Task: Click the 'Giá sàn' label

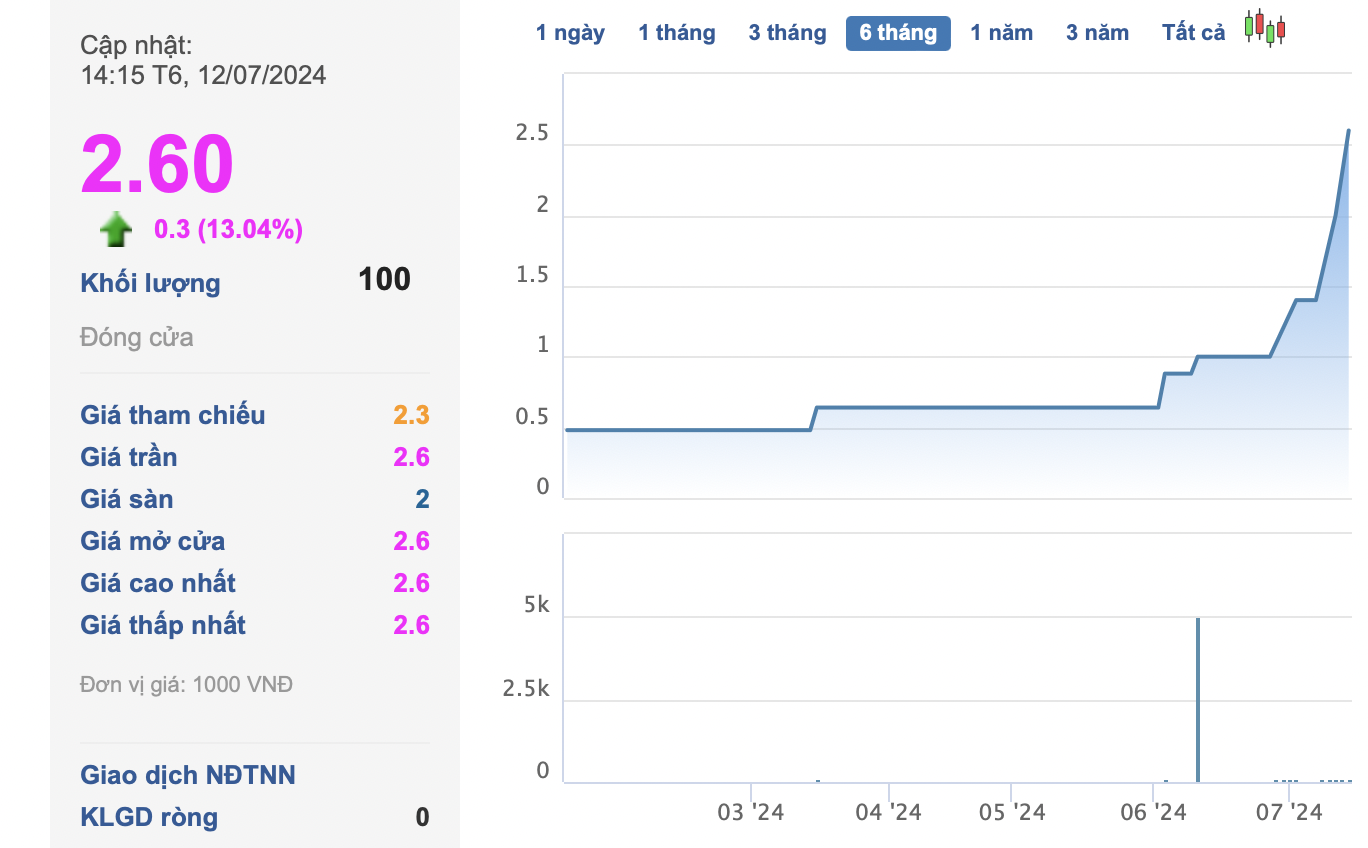Action: tap(127, 499)
